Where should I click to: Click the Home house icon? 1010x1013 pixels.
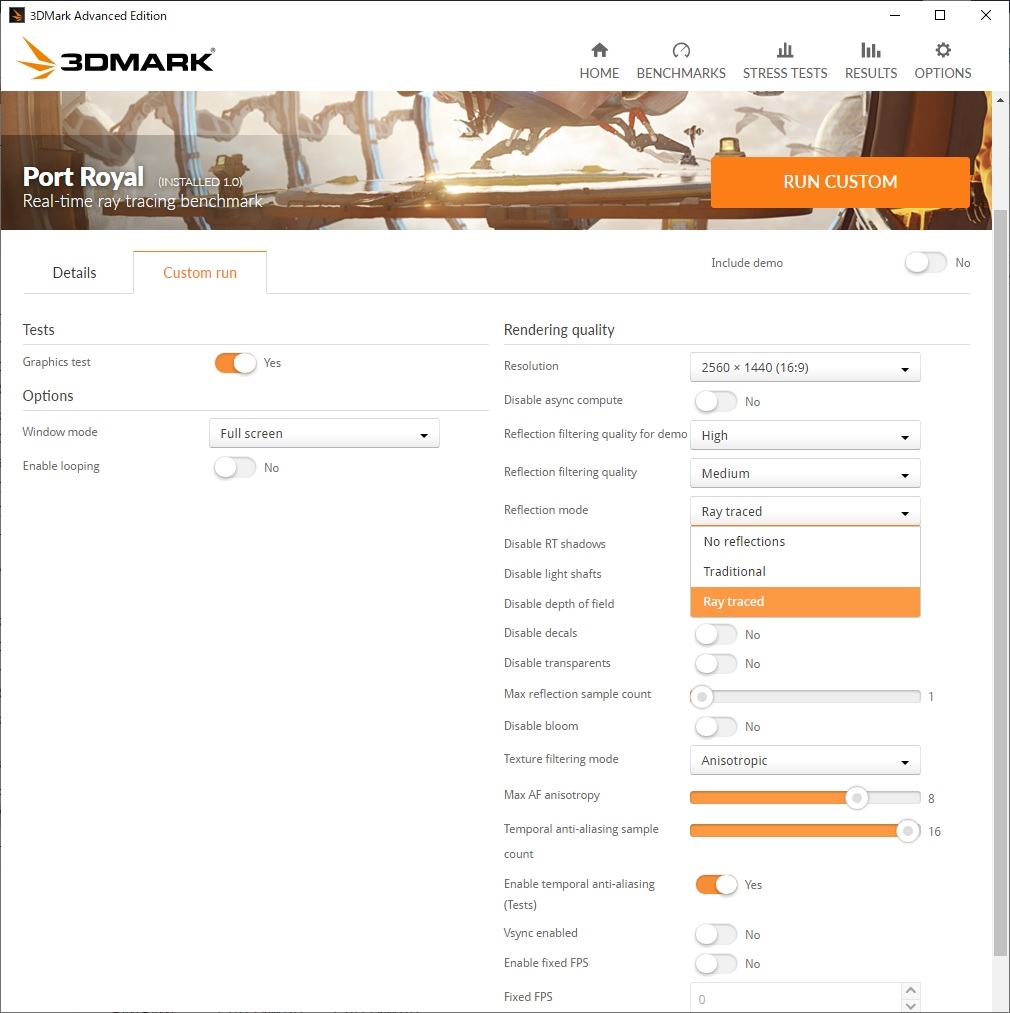click(599, 50)
